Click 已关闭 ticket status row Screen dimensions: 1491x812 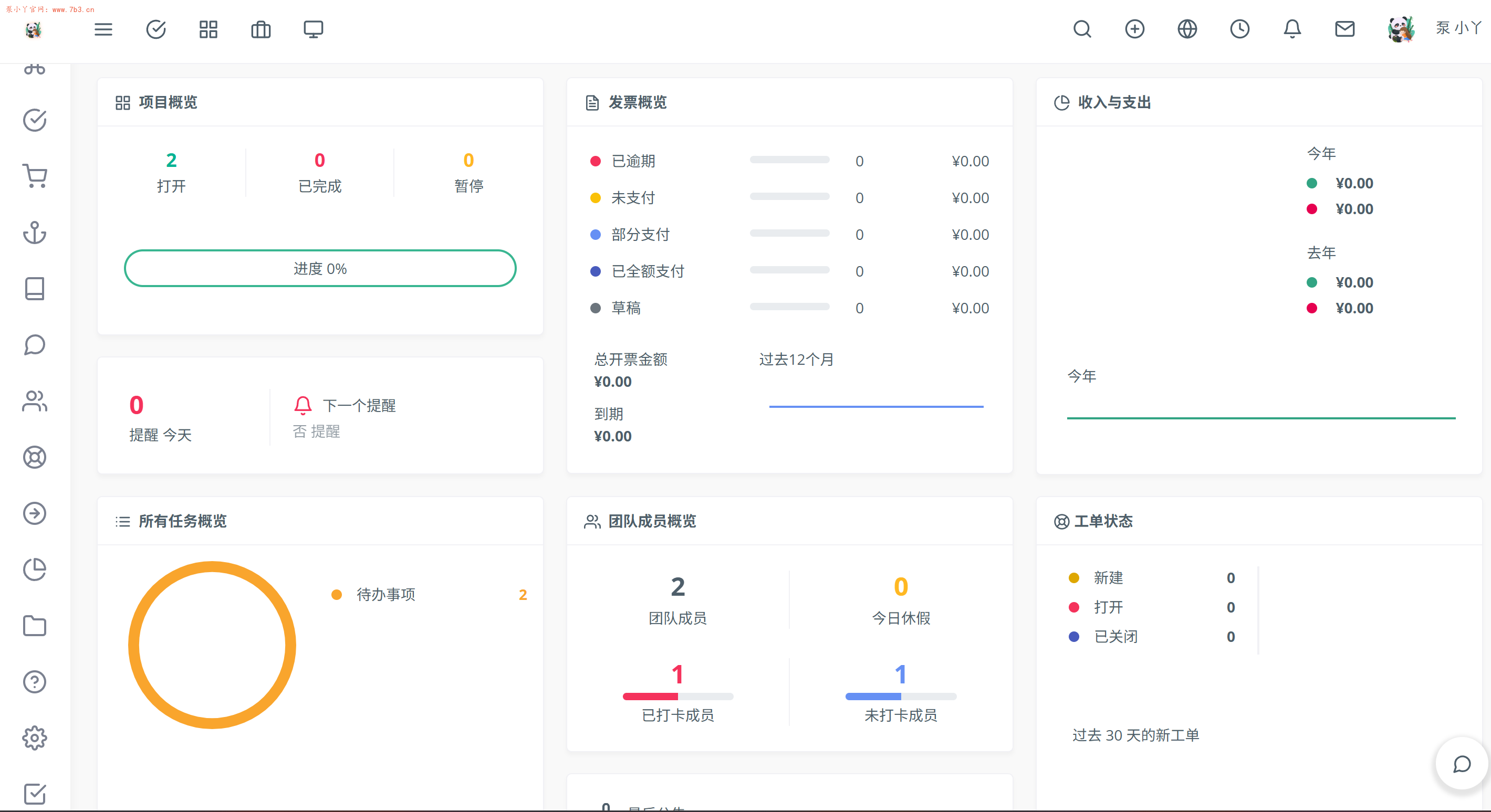tap(1152, 637)
